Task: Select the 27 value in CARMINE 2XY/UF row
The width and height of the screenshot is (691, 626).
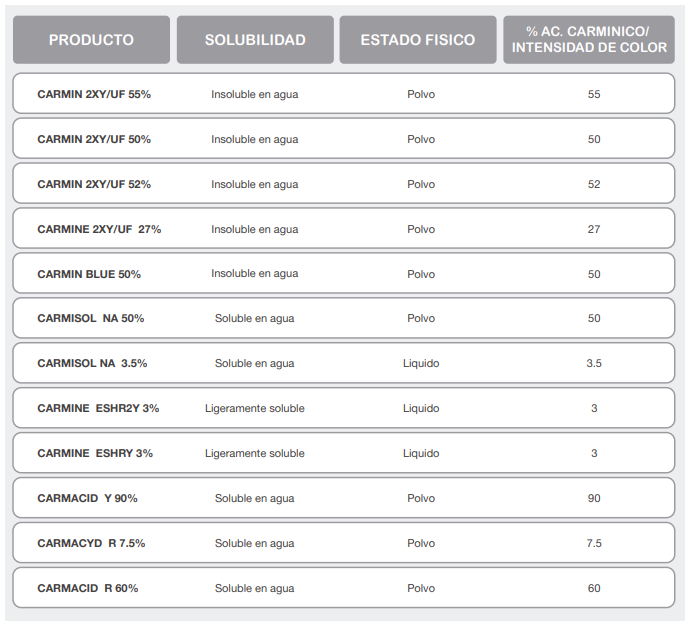Action: coord(594,229)
